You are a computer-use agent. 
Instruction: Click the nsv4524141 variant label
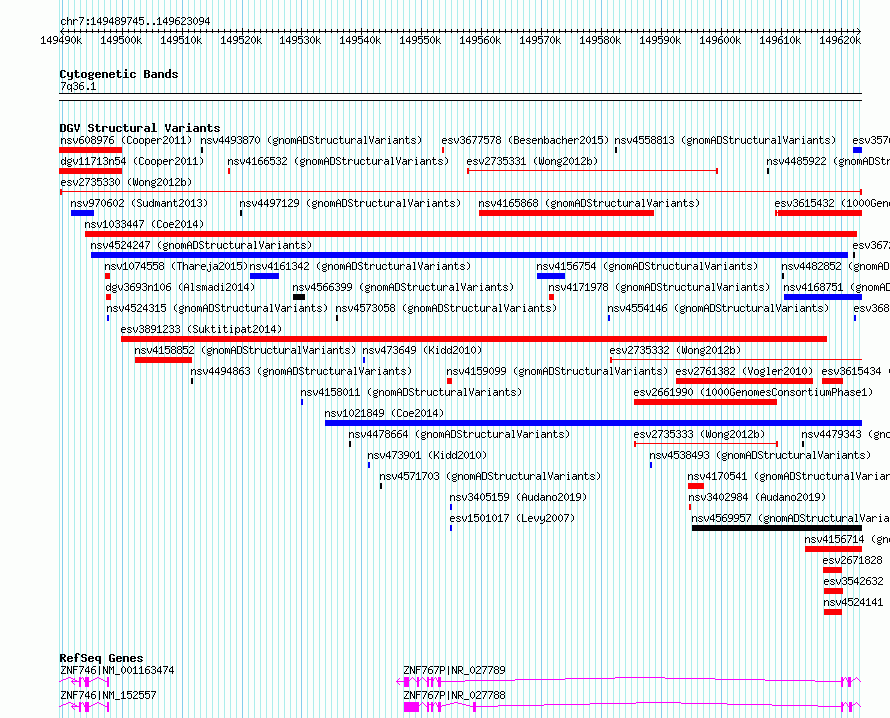coord(853,602)
